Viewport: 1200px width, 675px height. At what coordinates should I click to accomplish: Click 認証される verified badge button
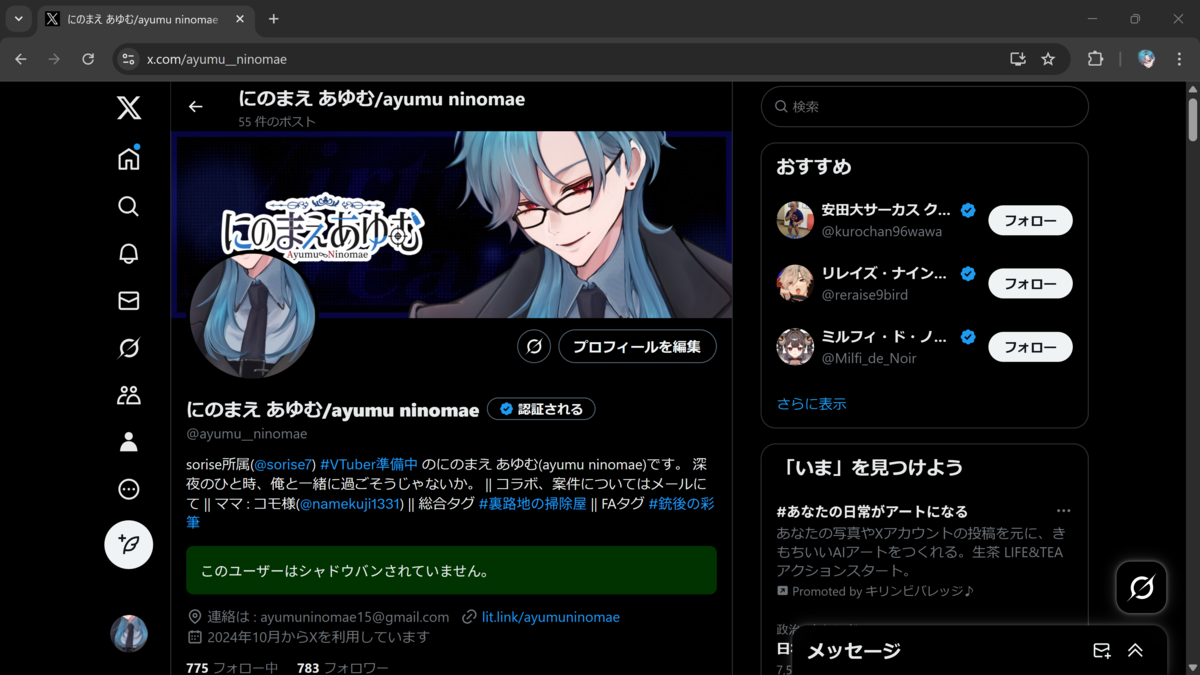coord(541,409)
